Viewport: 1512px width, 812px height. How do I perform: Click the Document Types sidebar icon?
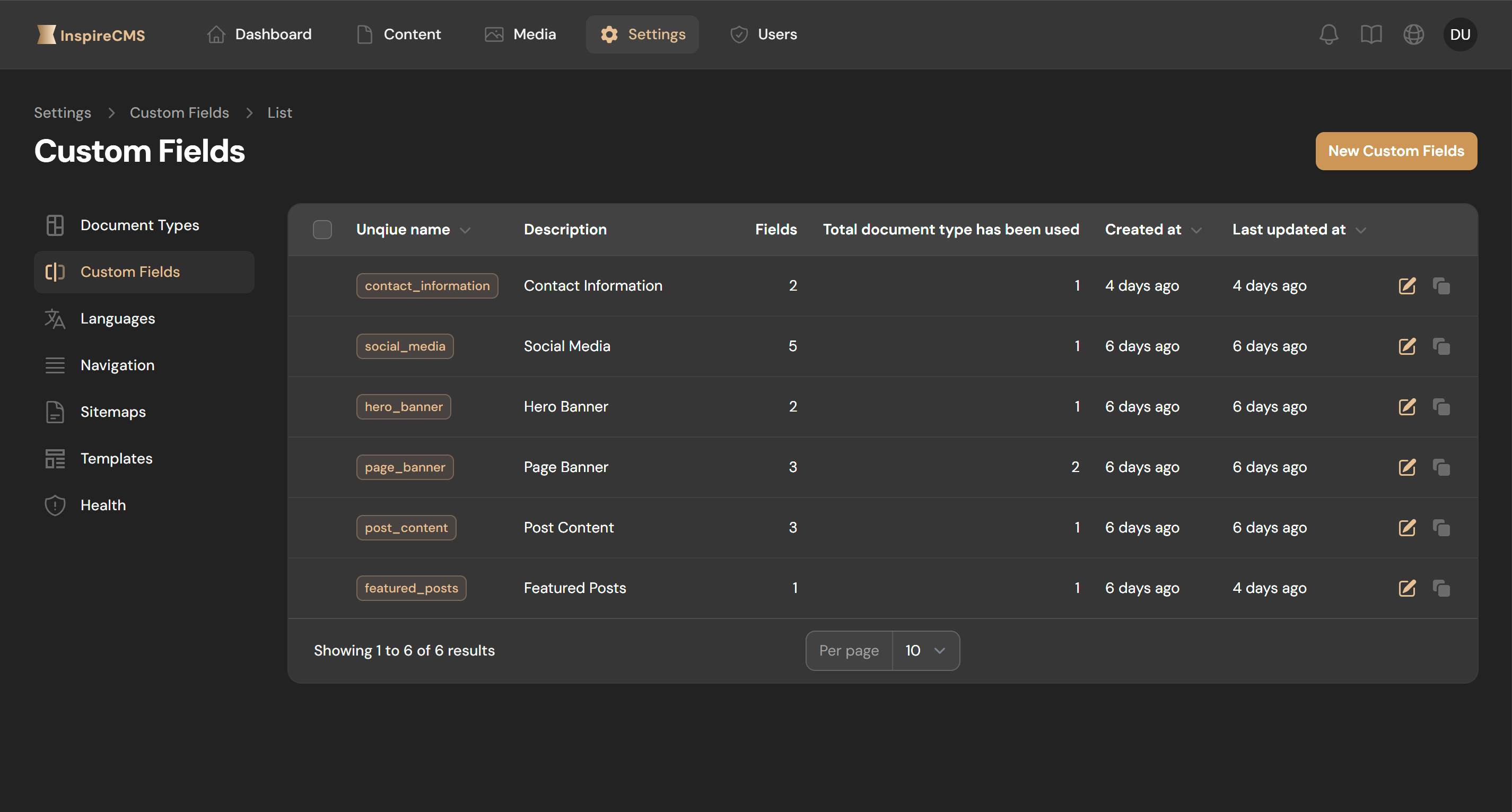click(x=55, y=225)
